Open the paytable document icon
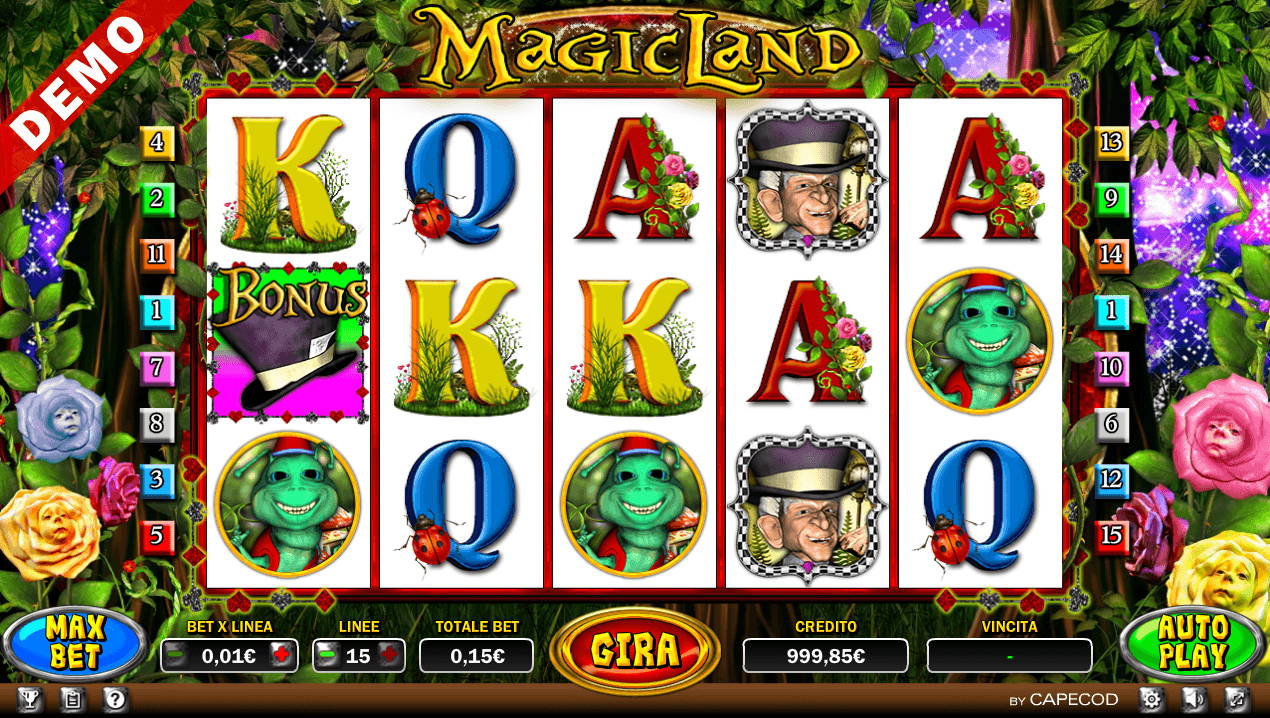 point(72,700)
